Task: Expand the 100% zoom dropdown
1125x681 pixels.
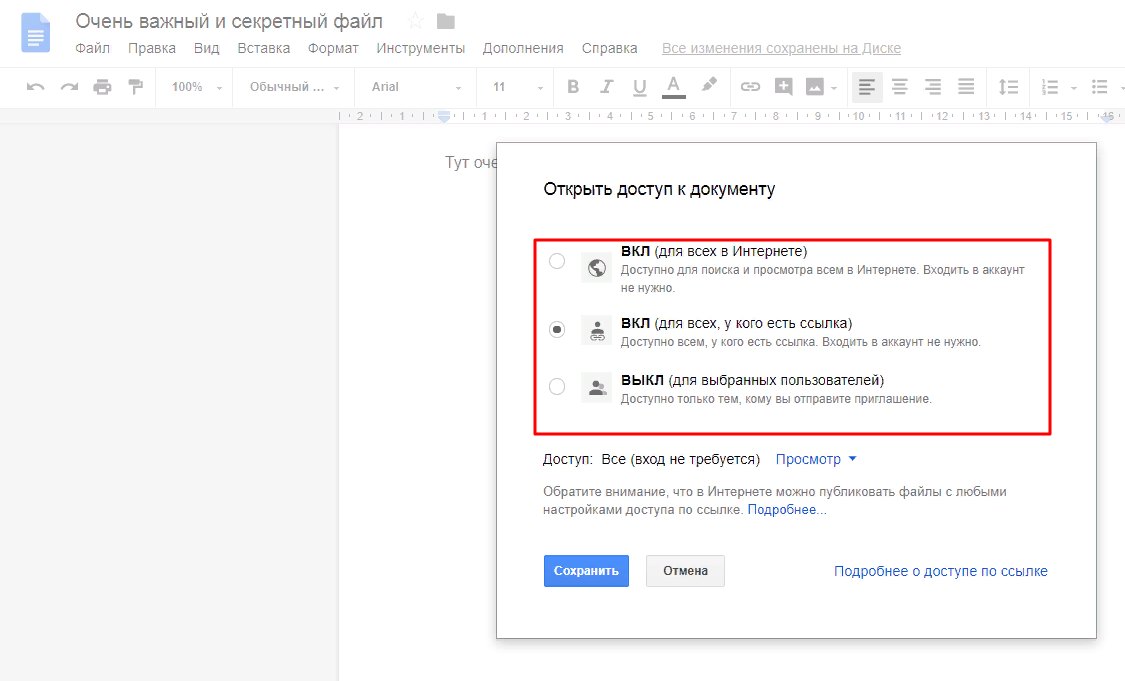Action: tap(196, 87)
